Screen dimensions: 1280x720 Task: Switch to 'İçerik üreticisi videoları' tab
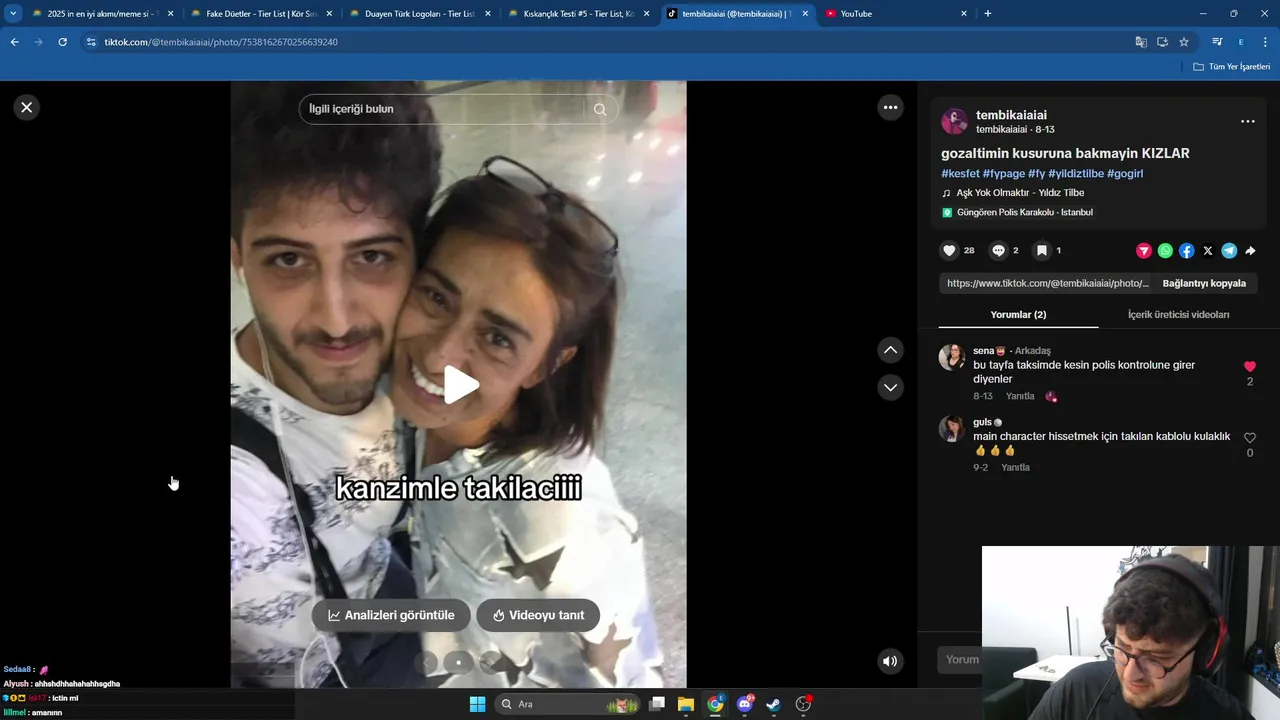click(x=1178, y=315)
